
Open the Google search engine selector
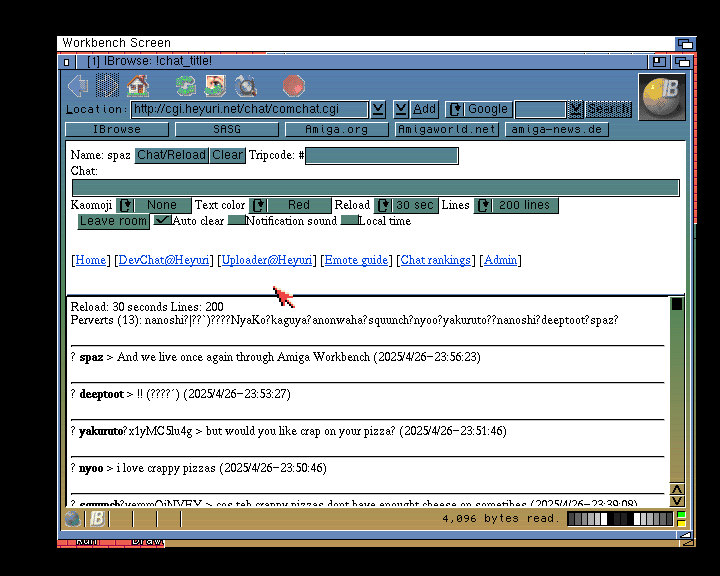tap(479, 109)
